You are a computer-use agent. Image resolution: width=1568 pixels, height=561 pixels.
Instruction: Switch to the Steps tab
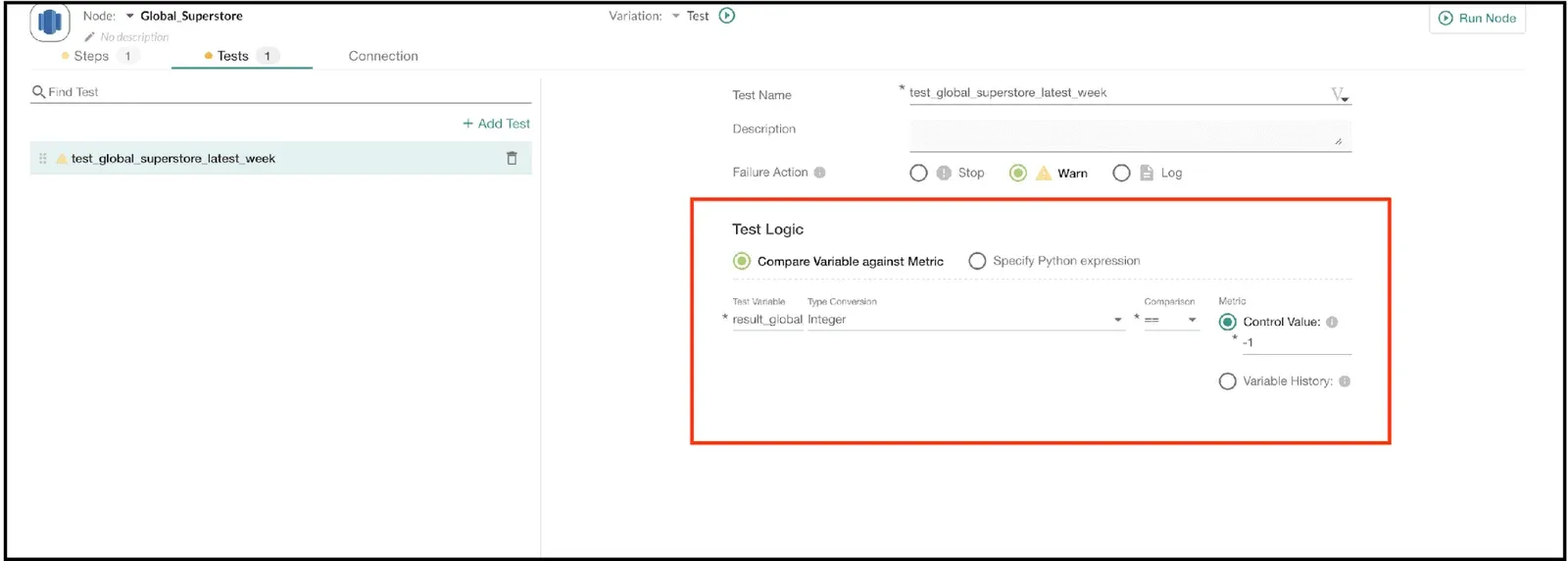(x=91, y=56)
